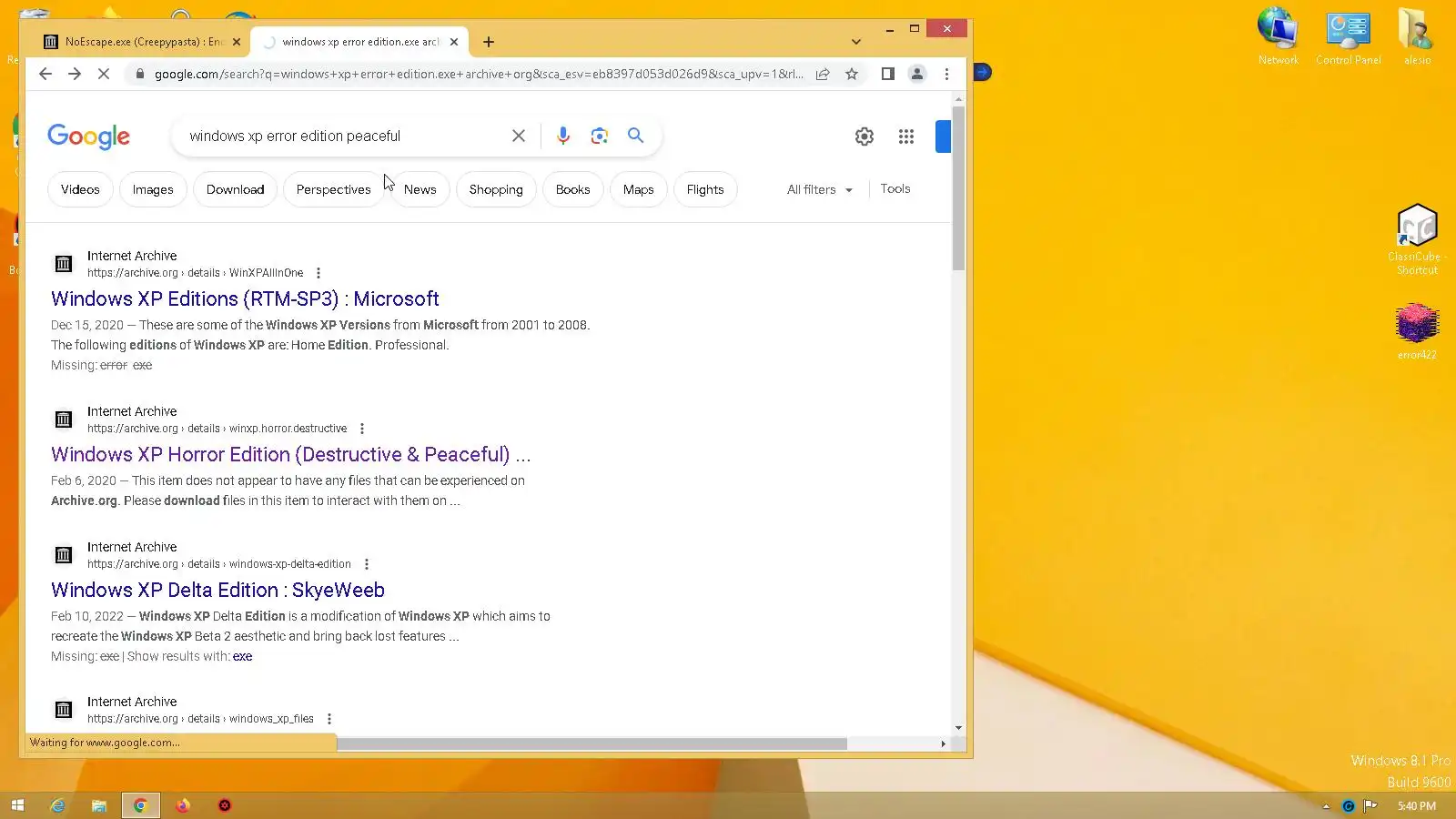1456x819 pixels.
Task: Click the vertical scrollbar thumb of the page
Action: 958,188
